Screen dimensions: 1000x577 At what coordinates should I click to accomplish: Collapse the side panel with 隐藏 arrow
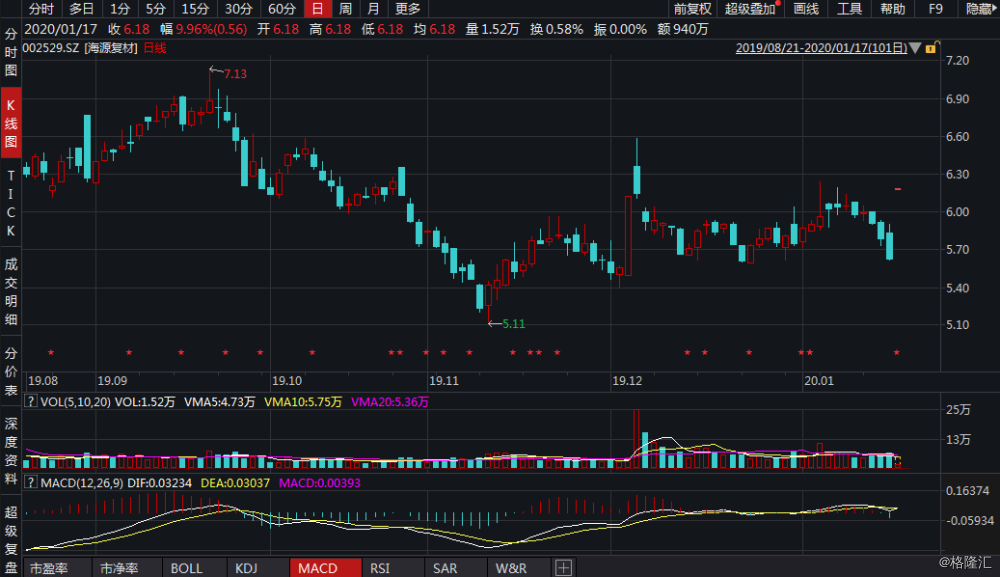[982, 9]
